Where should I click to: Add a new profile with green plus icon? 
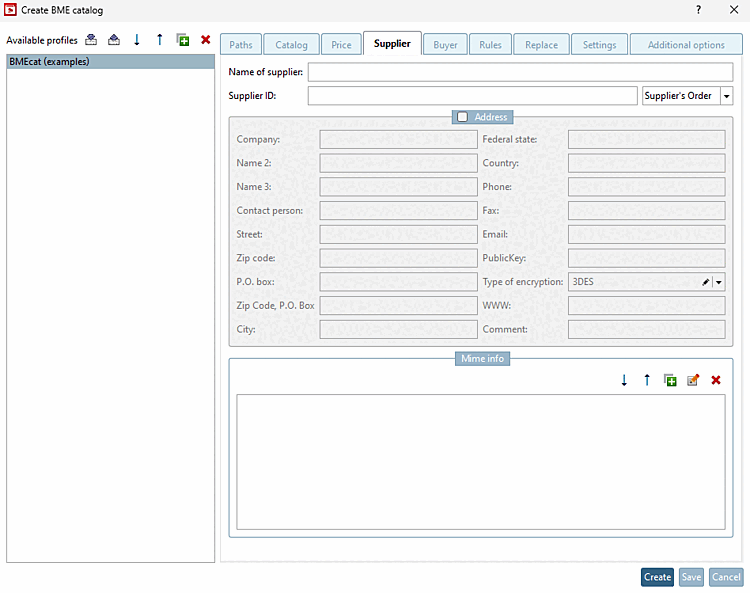pyautogui.click(x=183, y=40)
